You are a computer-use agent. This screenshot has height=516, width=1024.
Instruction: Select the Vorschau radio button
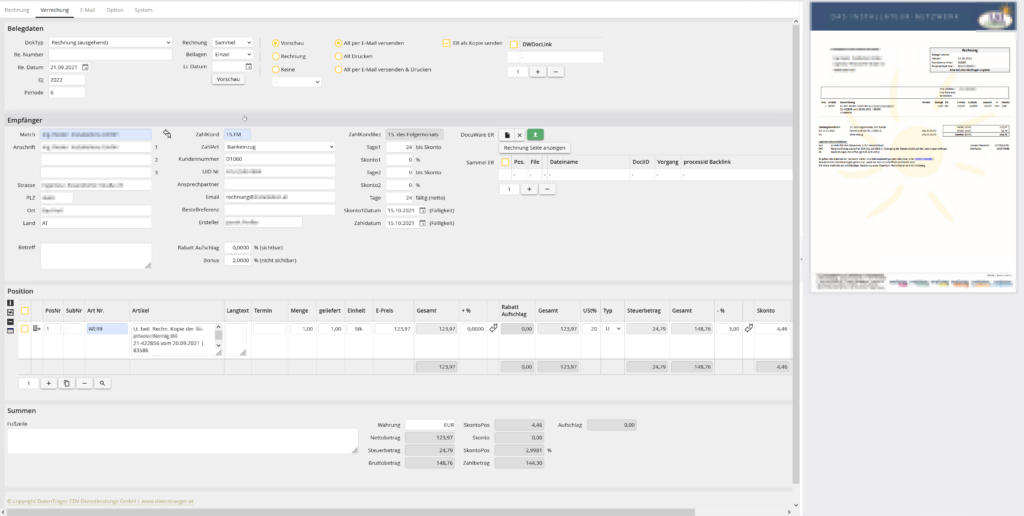(276, 43)
